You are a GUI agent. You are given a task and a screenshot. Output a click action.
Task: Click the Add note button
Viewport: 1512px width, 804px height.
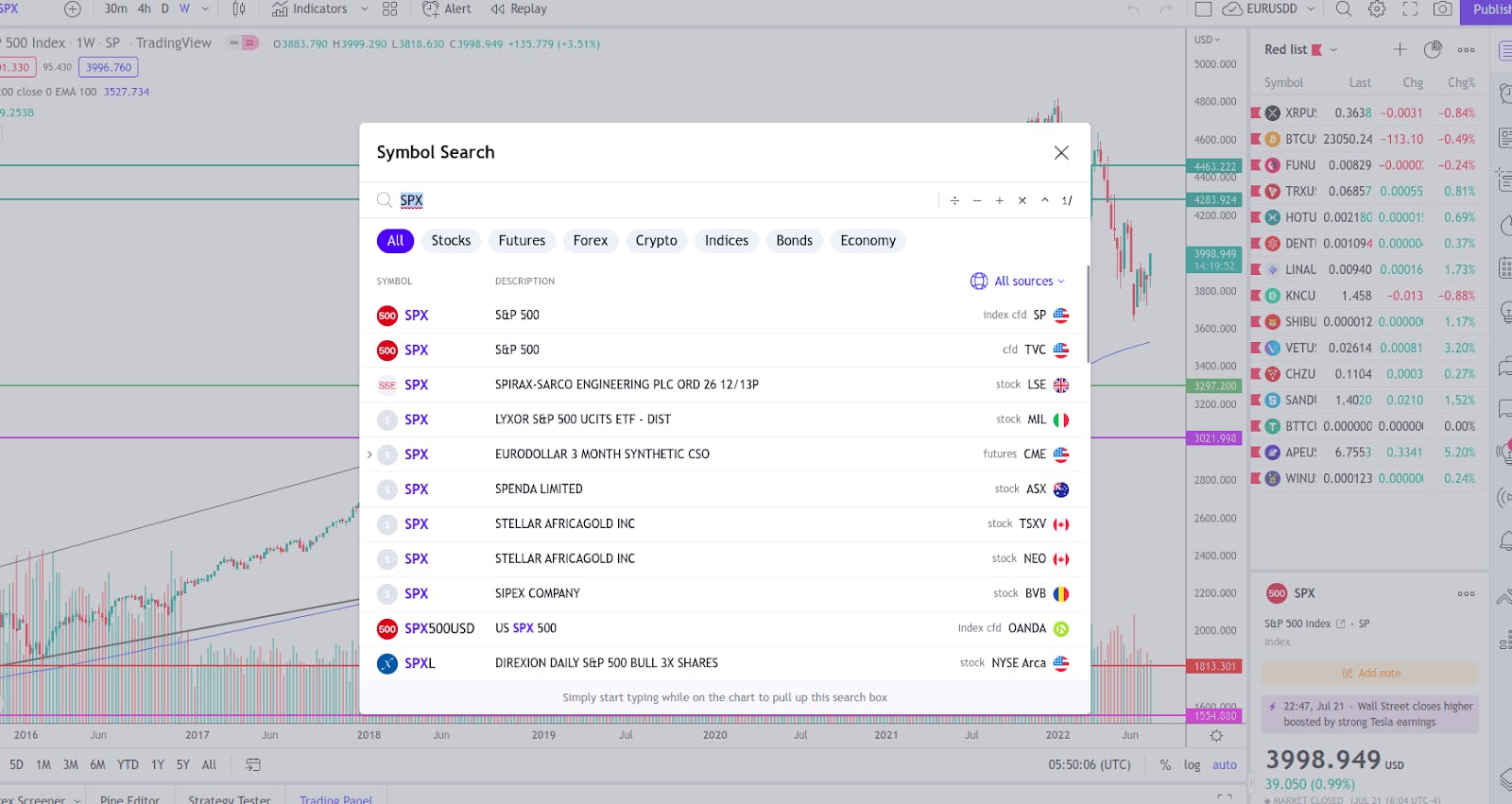[1370, 673]
